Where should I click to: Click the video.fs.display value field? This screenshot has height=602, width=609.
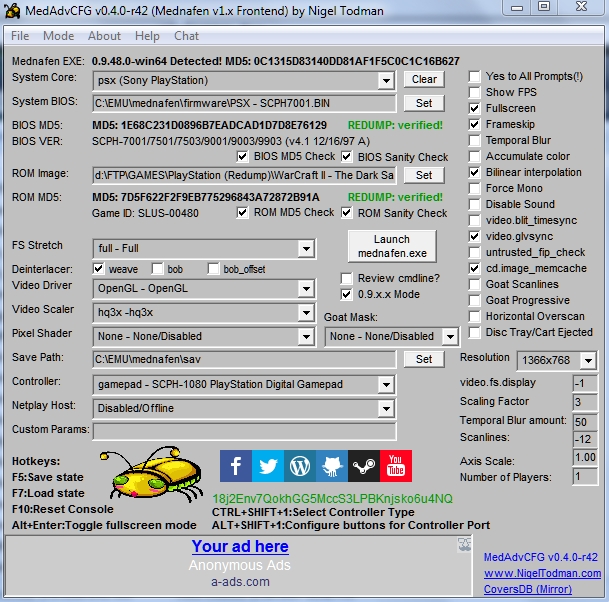pyautogui.click(x=585, y=383)
